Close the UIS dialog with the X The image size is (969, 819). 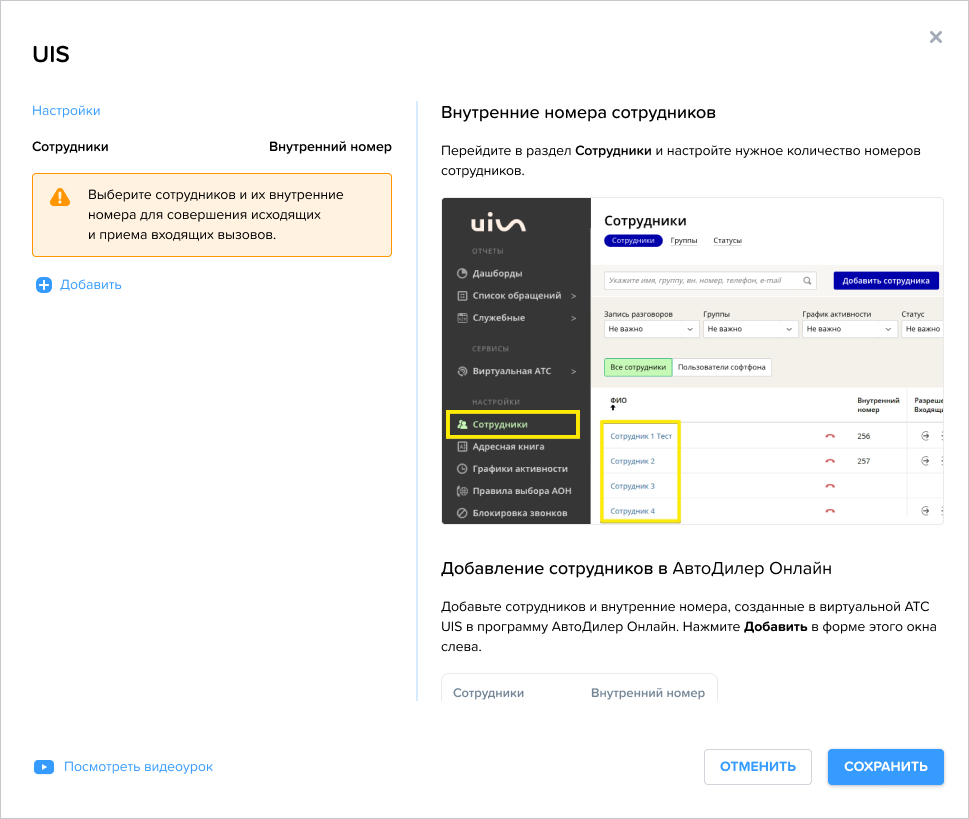point(936,37)
